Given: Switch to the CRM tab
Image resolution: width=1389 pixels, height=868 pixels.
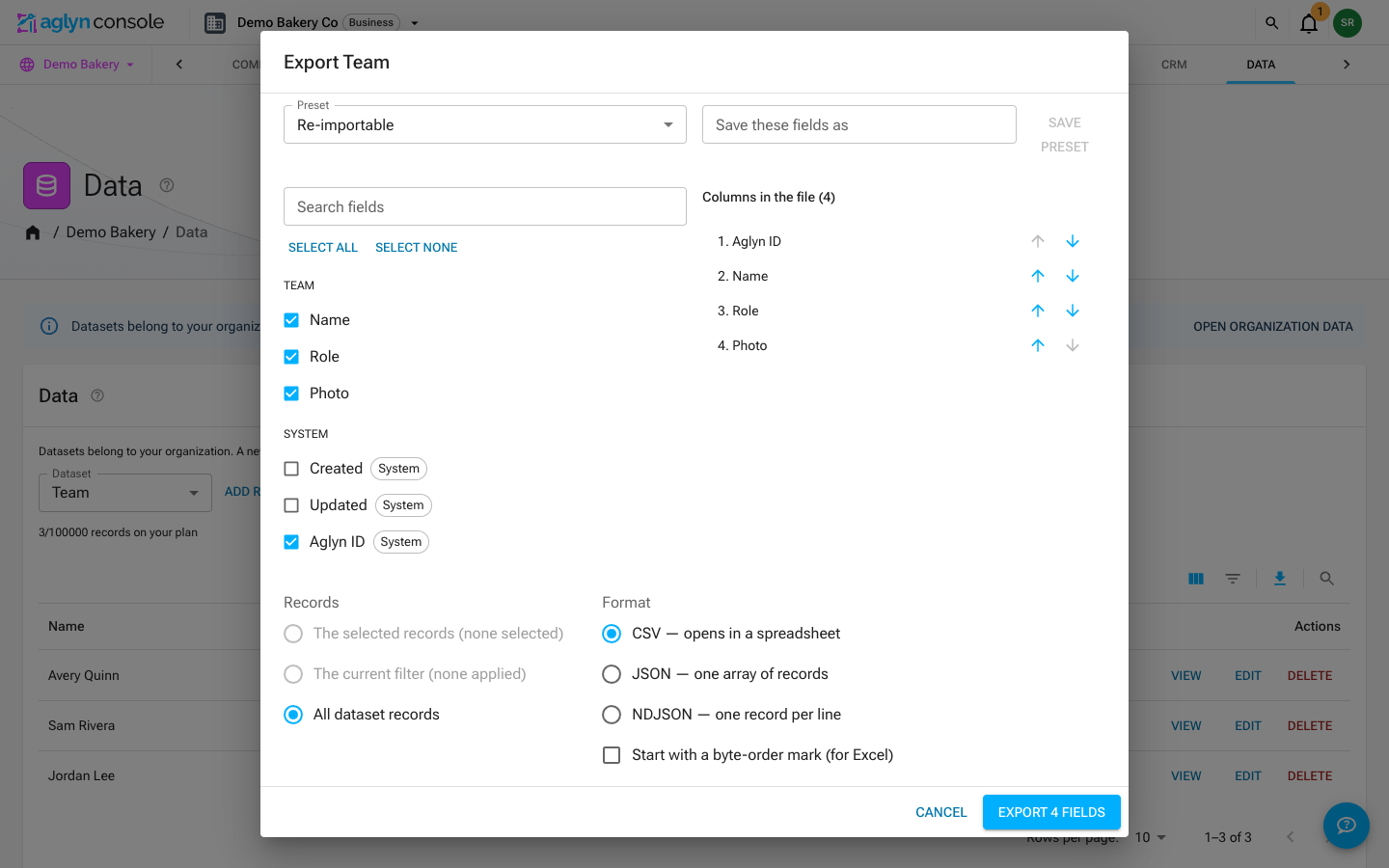Looking at the screenshot, I should coord(1174,65).
